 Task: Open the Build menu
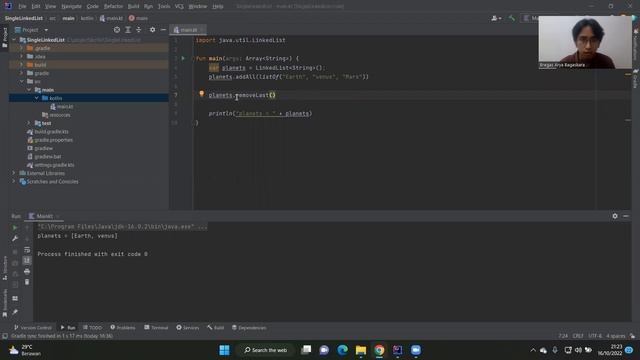pyautogui.click(x=133, y=6)
